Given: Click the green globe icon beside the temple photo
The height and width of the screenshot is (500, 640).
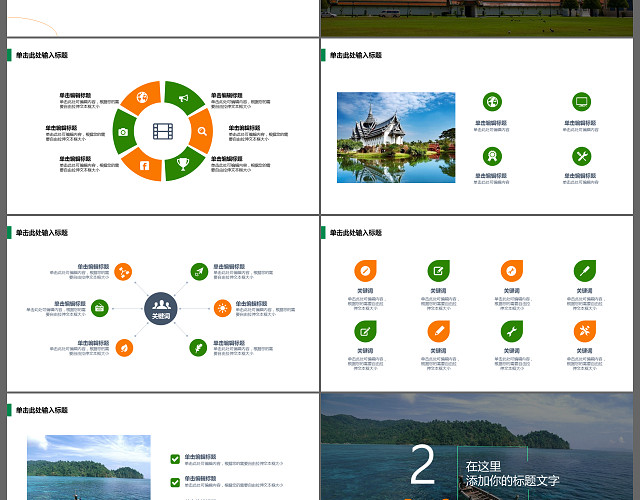Looking at the screenshot, I should pos(492,102).
